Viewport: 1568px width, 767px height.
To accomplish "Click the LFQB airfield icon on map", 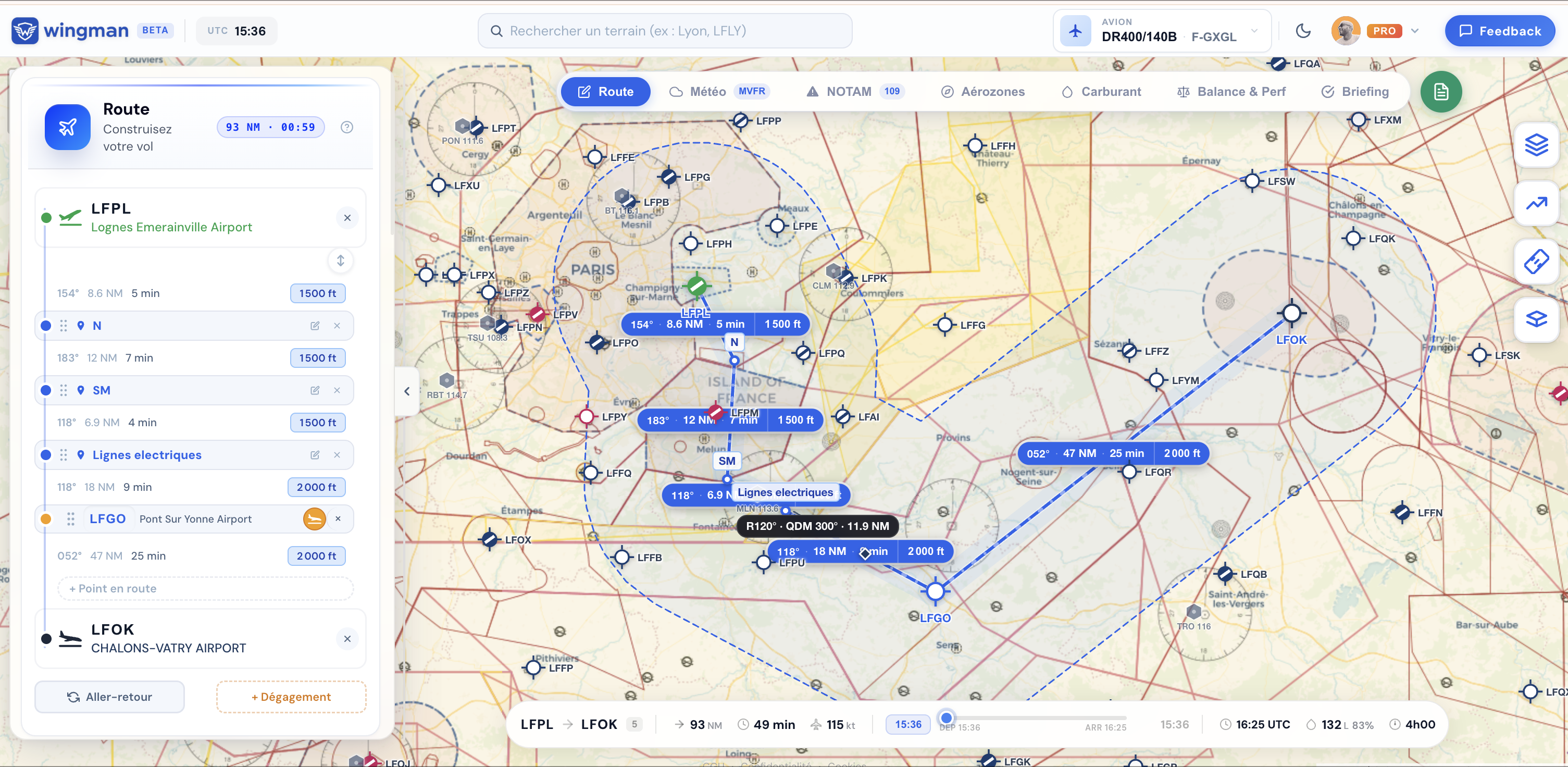I will pos(1225,574).
